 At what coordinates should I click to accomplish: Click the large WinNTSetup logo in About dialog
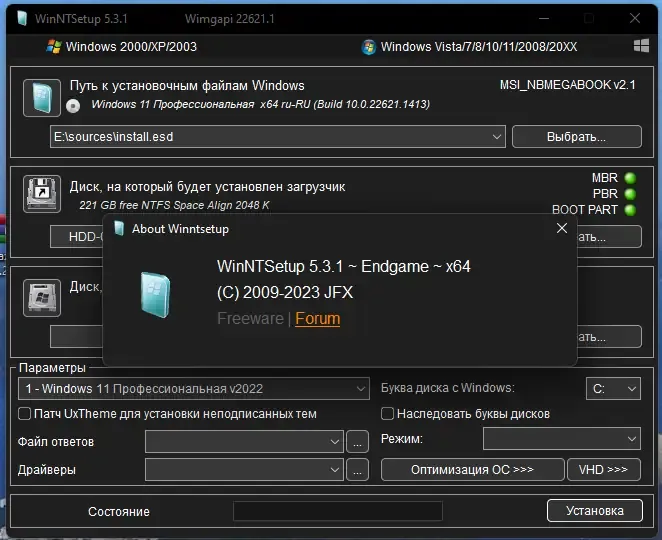click(155, 294)
